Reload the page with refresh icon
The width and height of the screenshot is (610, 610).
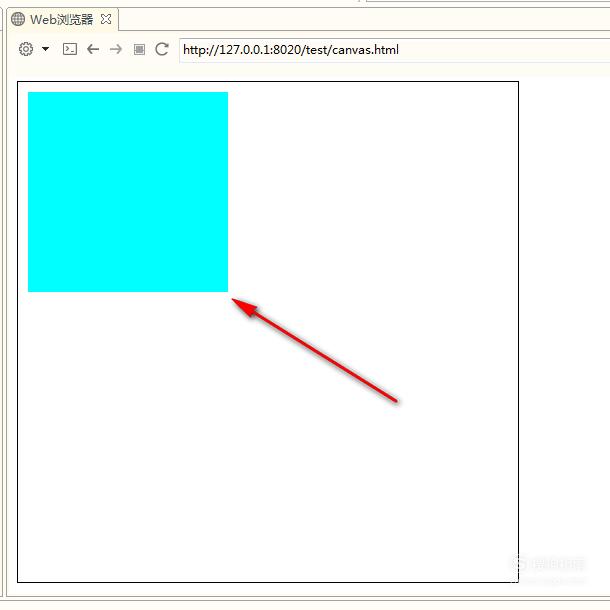tap(162, 49)
